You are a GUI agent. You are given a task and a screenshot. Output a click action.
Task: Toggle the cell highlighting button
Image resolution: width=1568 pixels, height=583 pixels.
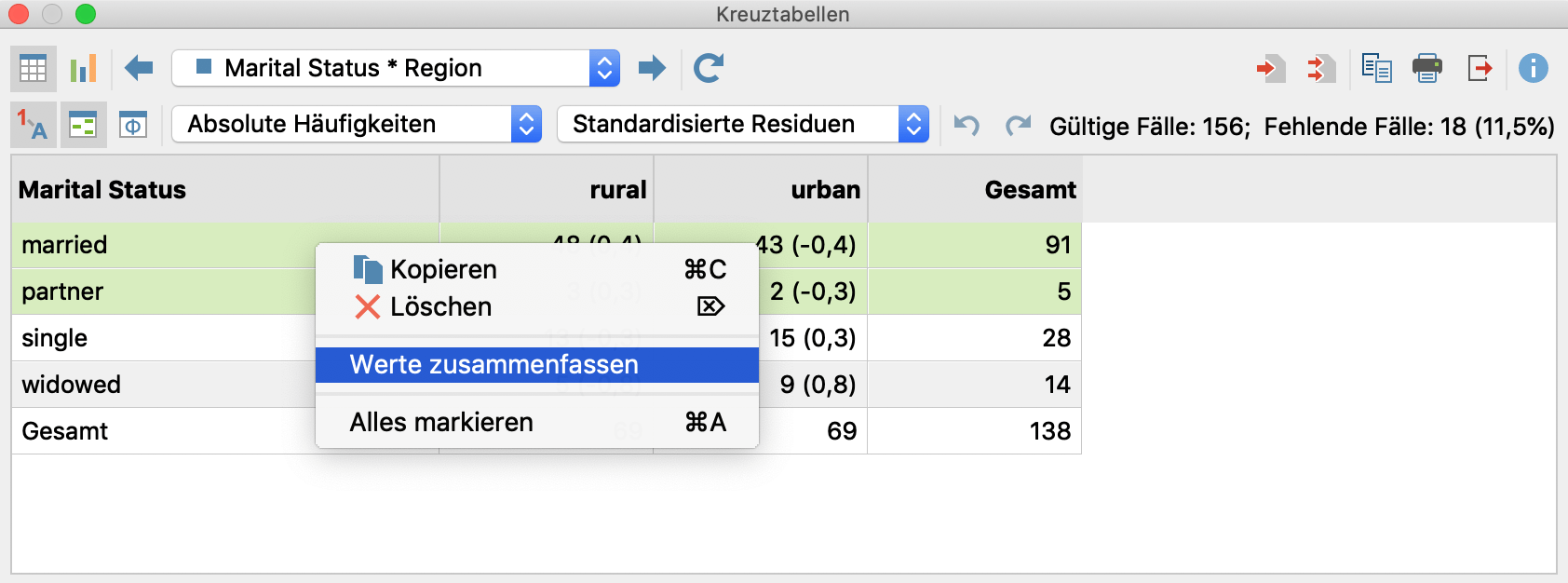(x=84, y=125)
